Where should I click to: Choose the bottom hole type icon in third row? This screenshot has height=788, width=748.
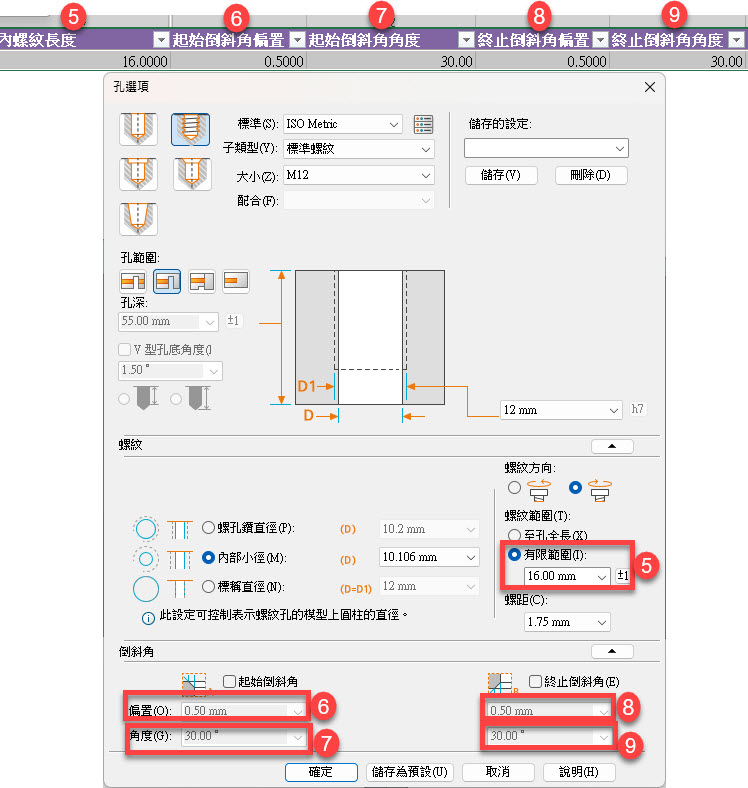(138, 217)
